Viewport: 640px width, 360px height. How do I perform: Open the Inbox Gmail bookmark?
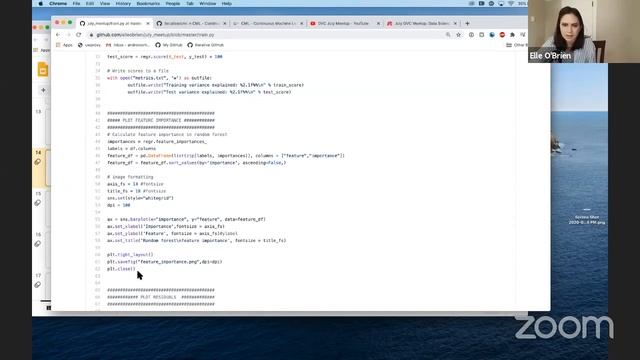pyautogui.click(x=128, y=45)
